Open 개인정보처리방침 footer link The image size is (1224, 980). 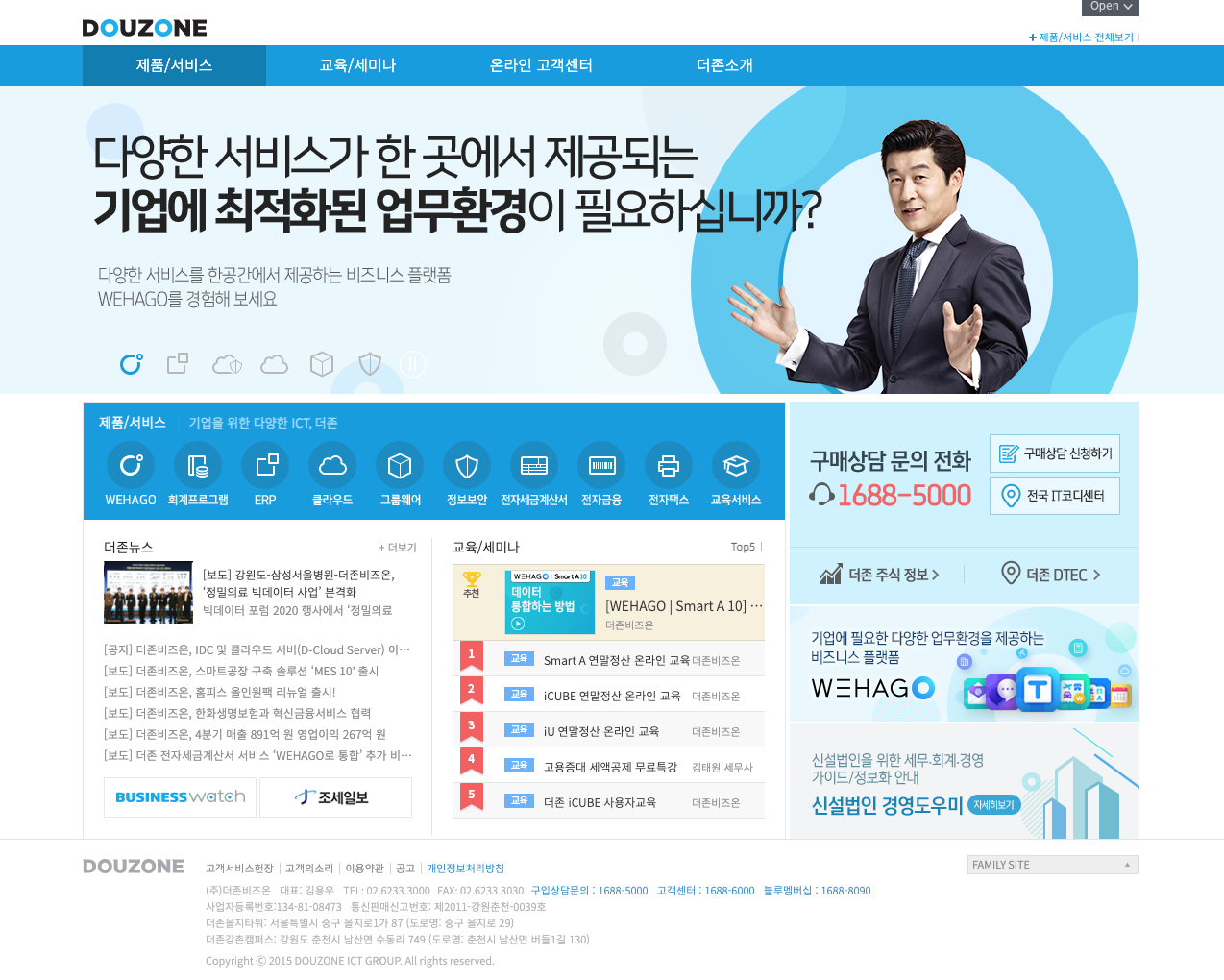465,868
